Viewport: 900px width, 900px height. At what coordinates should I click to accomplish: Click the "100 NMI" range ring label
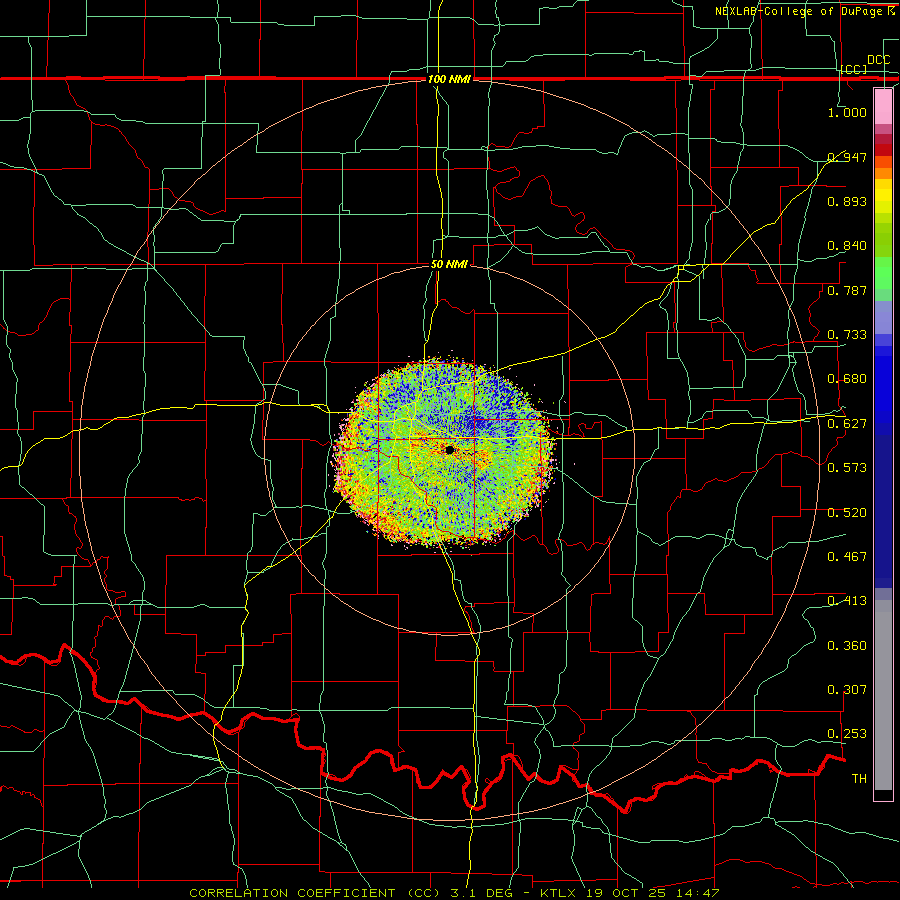[449, 79]
